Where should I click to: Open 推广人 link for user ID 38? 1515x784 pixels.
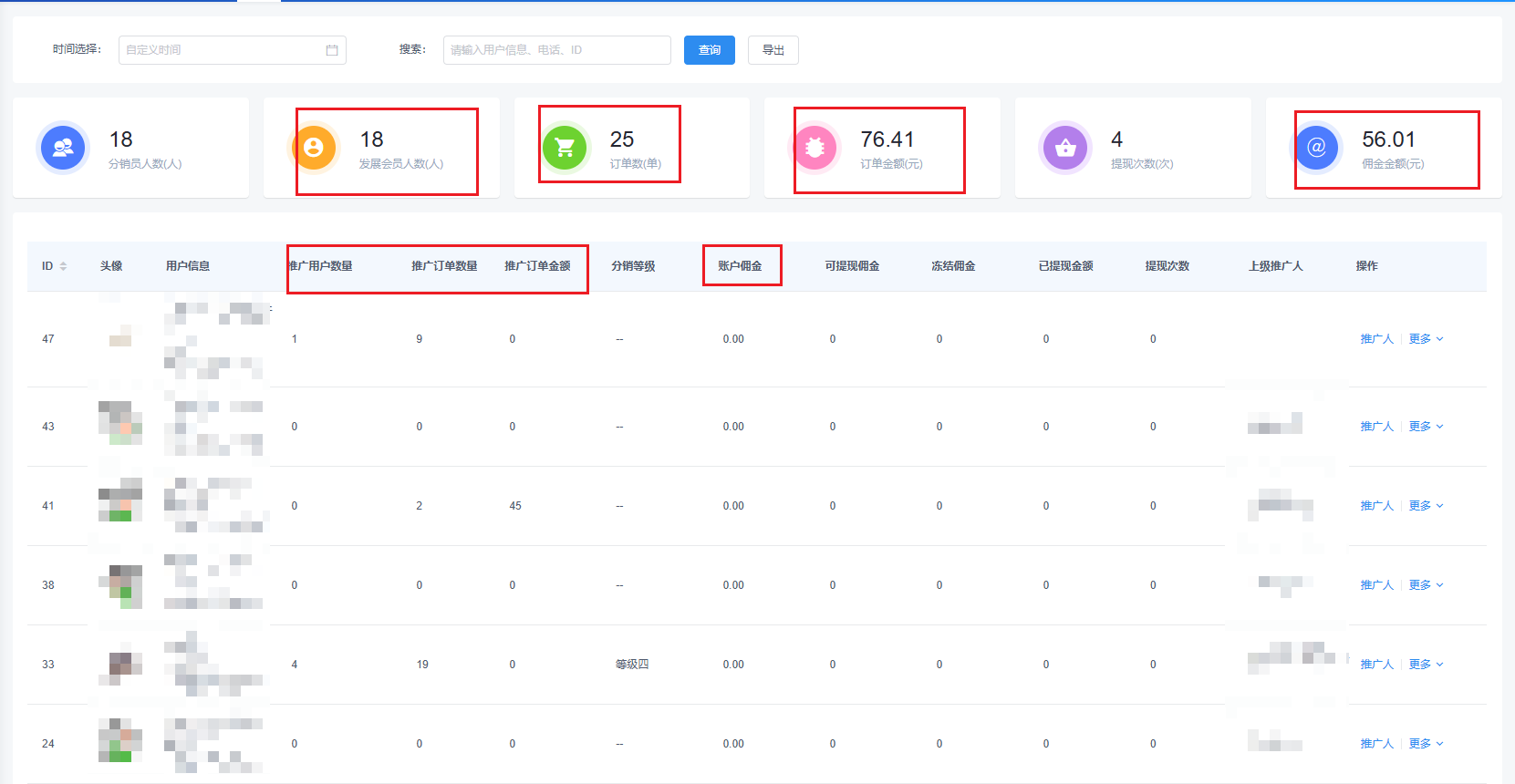pos(1376,585)
